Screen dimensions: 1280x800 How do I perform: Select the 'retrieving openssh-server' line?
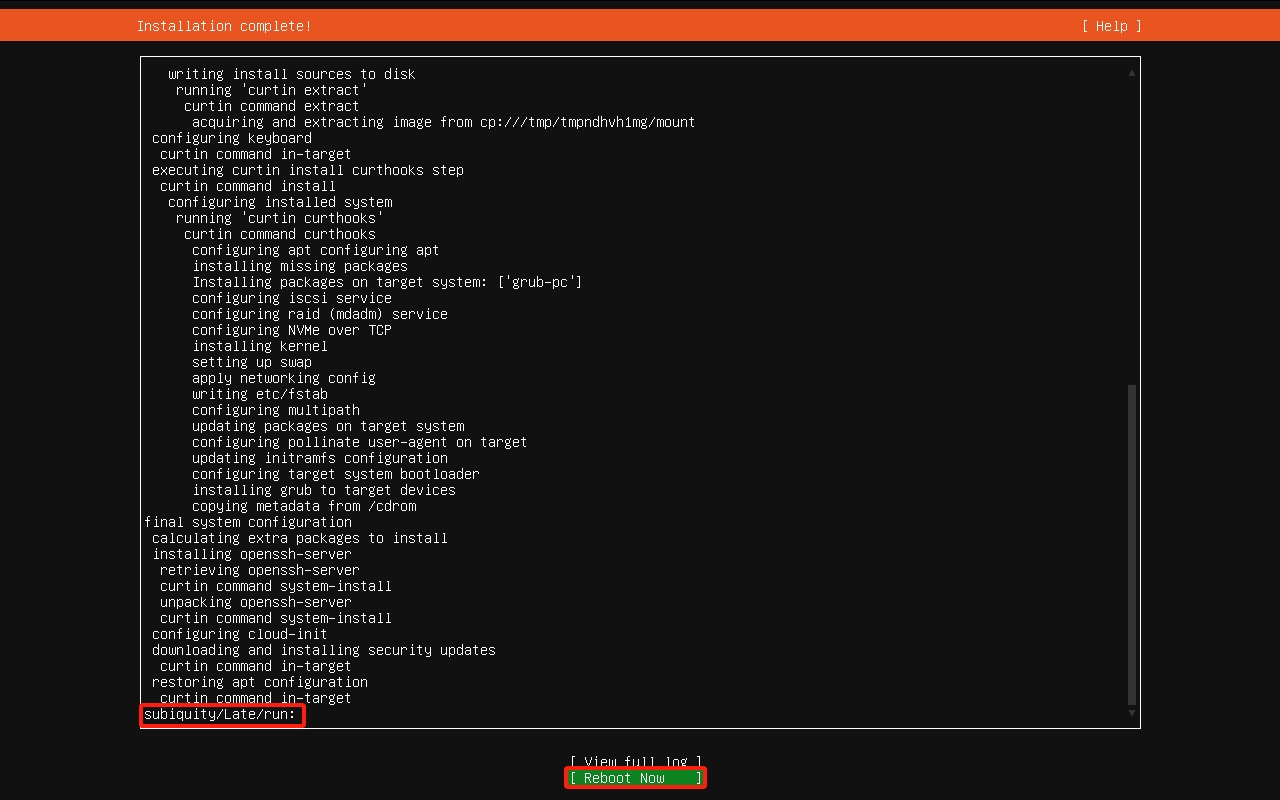(x=260, y=570)
